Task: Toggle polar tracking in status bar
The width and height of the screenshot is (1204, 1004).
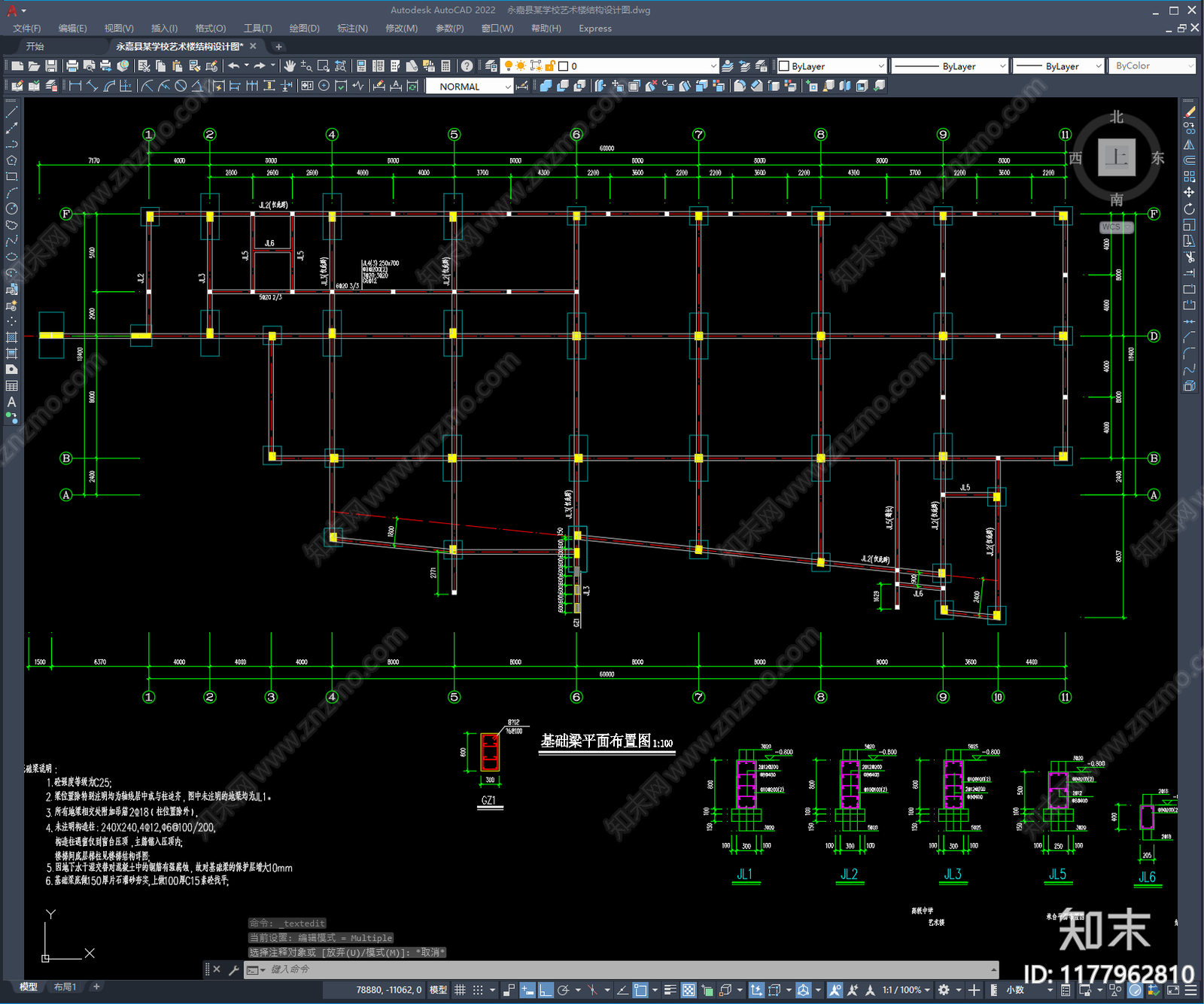Action: point(564,990)
